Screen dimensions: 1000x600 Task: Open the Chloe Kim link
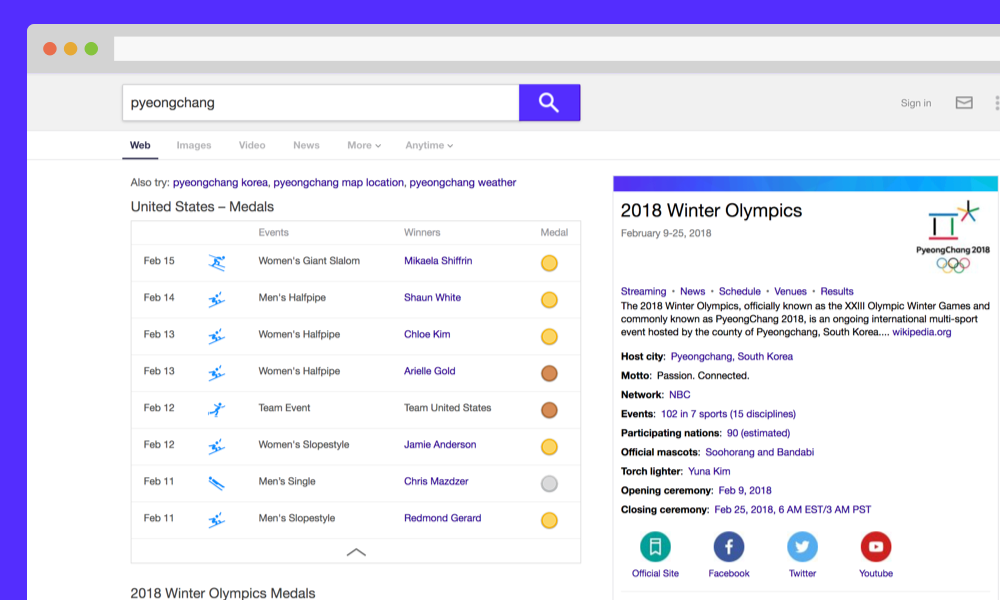pos(427,334)
